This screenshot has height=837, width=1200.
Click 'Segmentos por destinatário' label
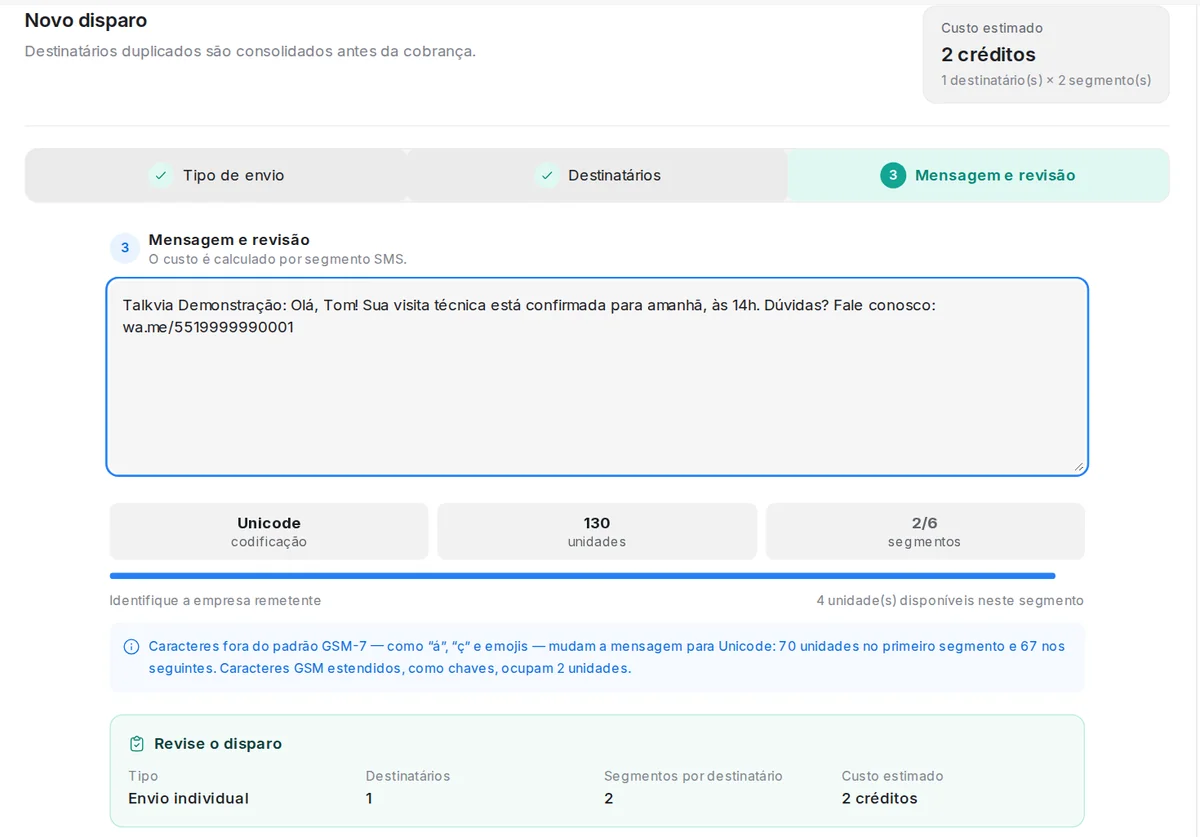coord(693,776)
